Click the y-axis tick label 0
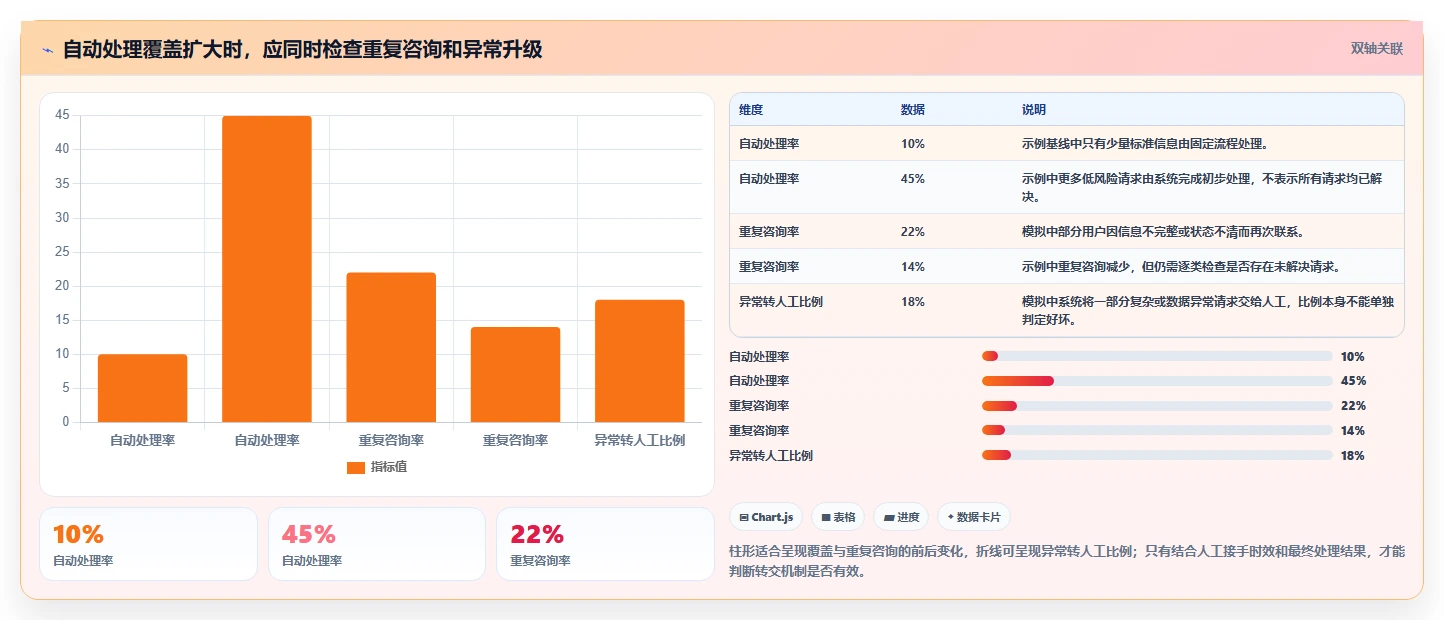 [x=66, y=422]
